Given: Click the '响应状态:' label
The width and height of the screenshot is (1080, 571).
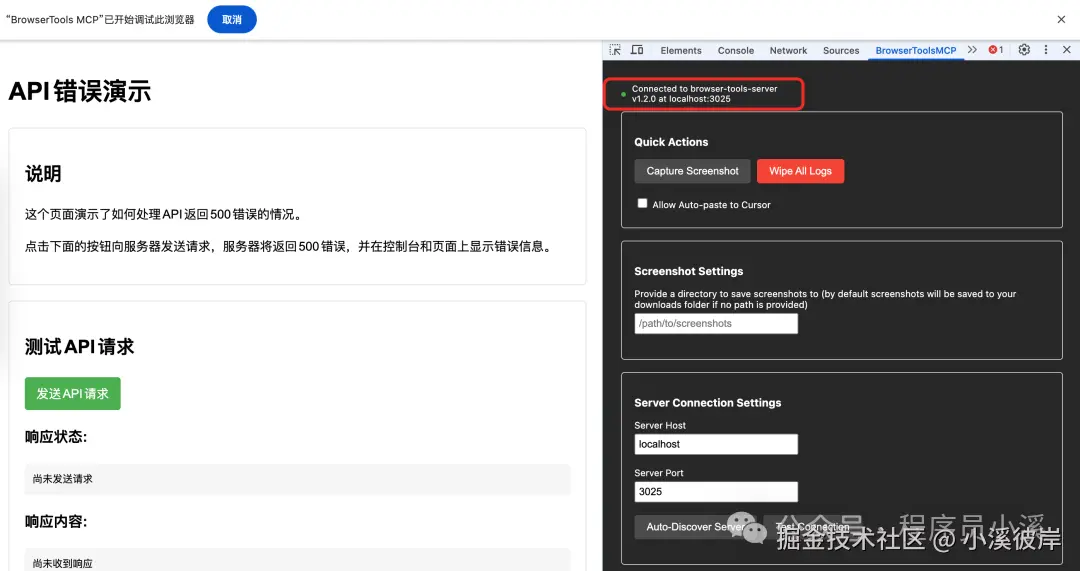Looking at the screenshot, I should pos(56,437).
